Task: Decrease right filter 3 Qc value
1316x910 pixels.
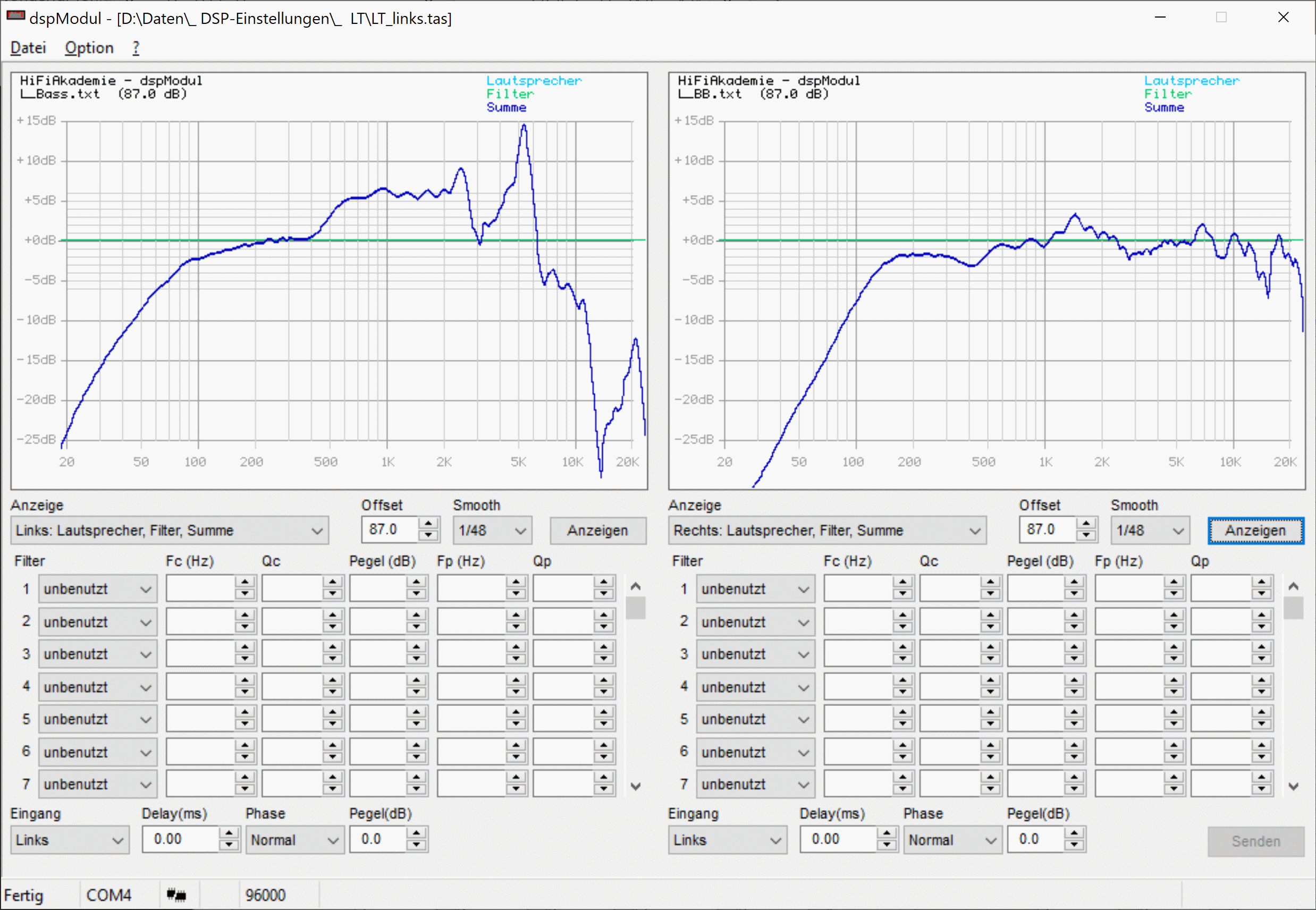Action: [990, 660]
